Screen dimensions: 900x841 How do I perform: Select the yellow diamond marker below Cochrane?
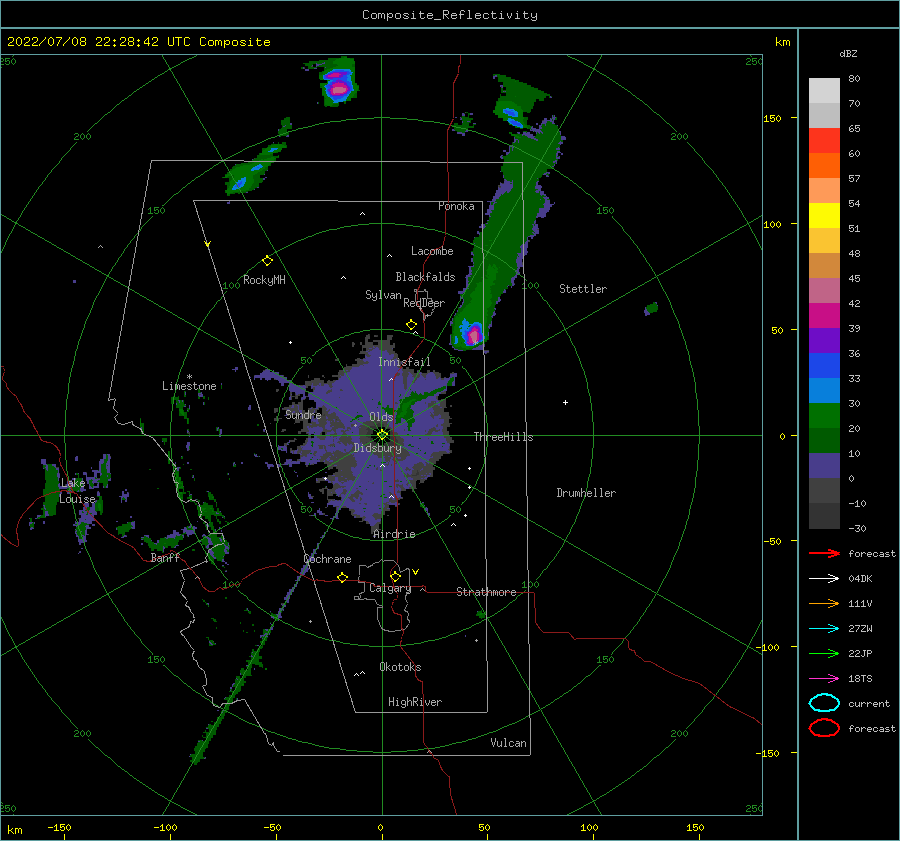343,577
